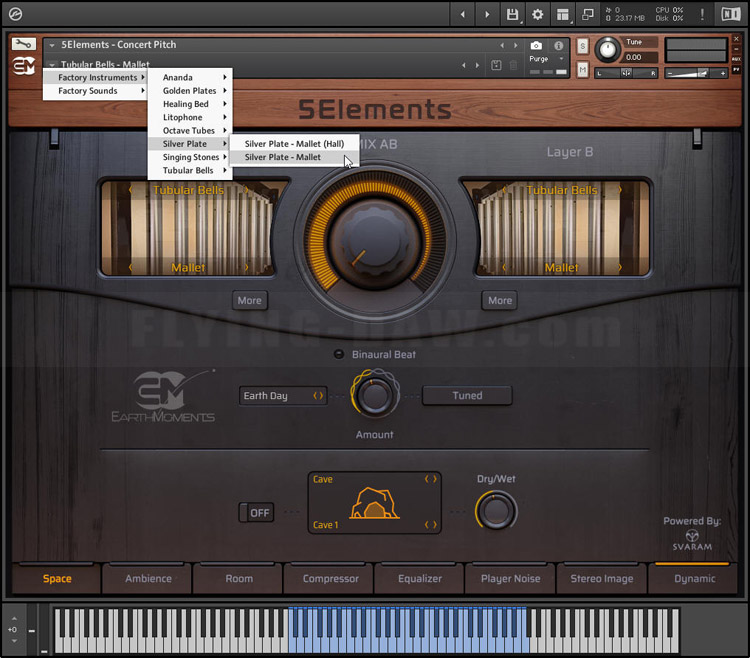Go to next instrument arrow beside Concert Pitch
Viewport: 750px width, 658px height.
515,45
